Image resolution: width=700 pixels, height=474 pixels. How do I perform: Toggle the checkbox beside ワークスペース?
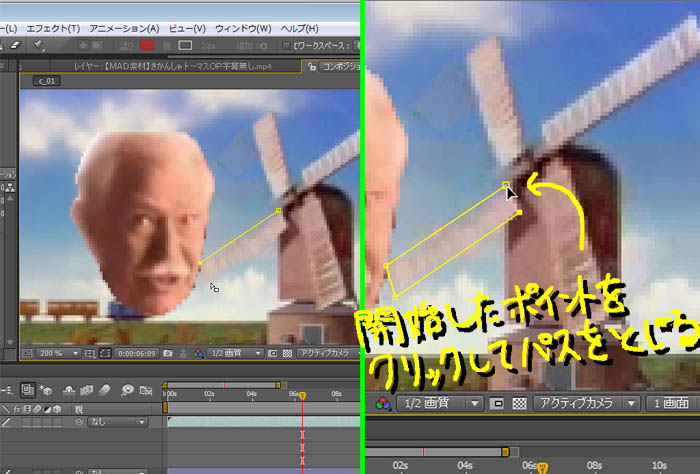click(286, 46)
